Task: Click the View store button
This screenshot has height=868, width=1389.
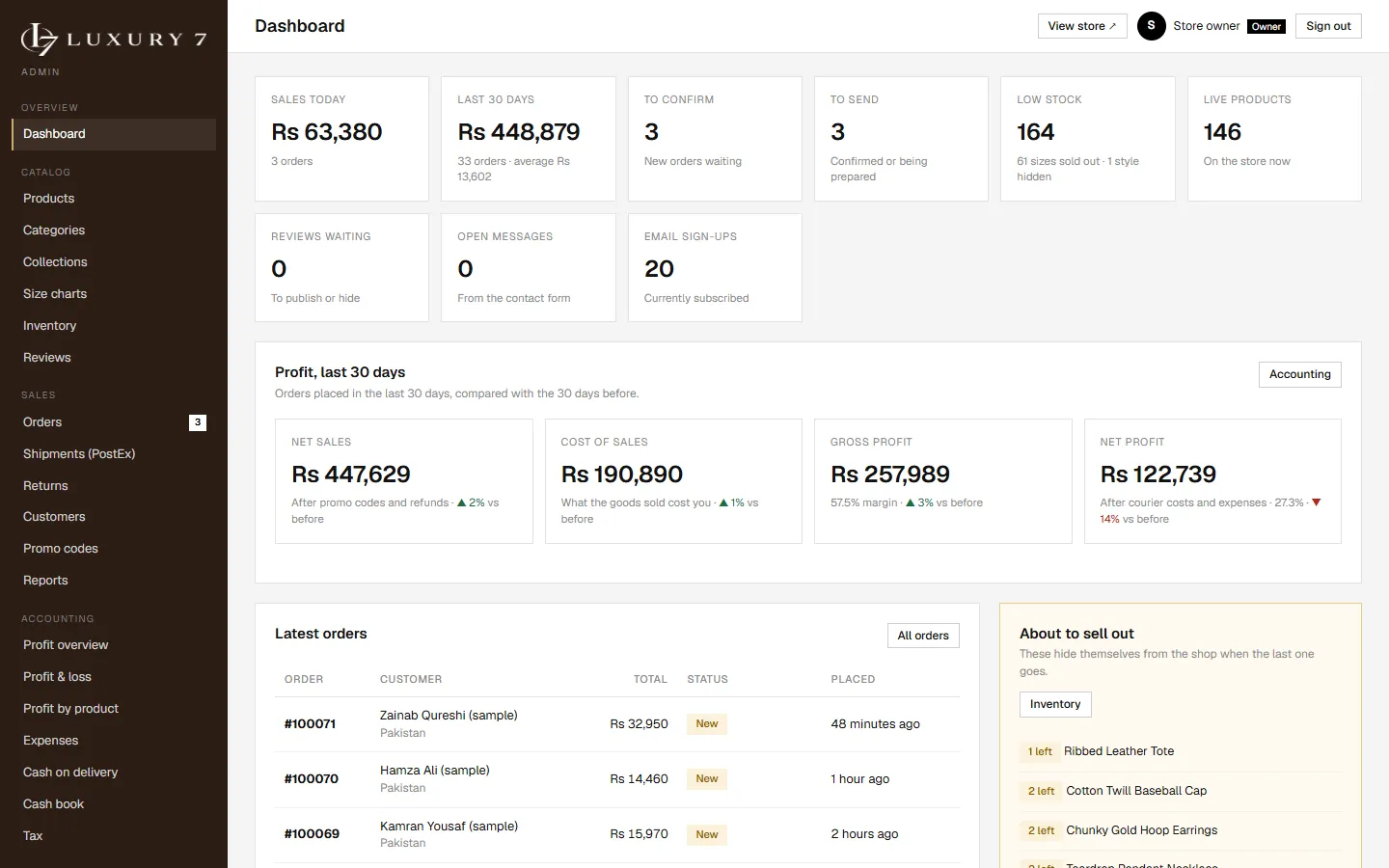Action: click(x=1082, y=26)
